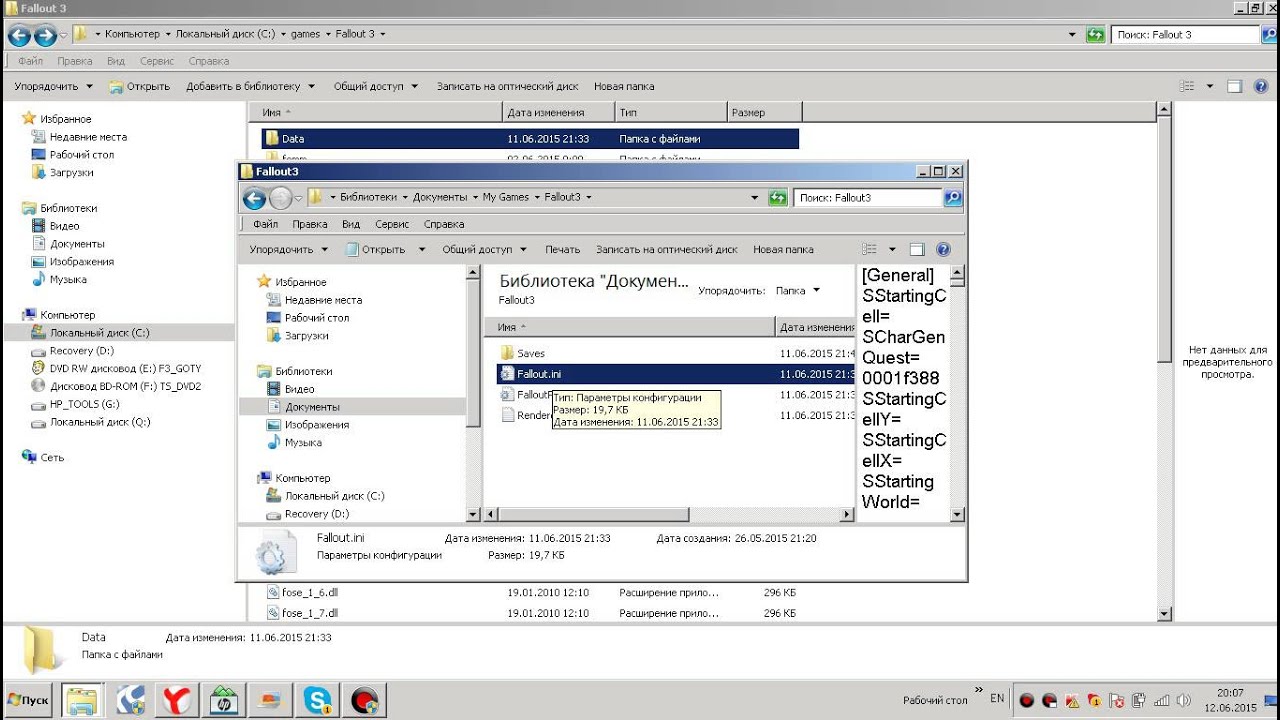The height and width of the screenshot is (720, 1280).
Task: Open the Сервис menu in front window
Action: click(392, 224)
